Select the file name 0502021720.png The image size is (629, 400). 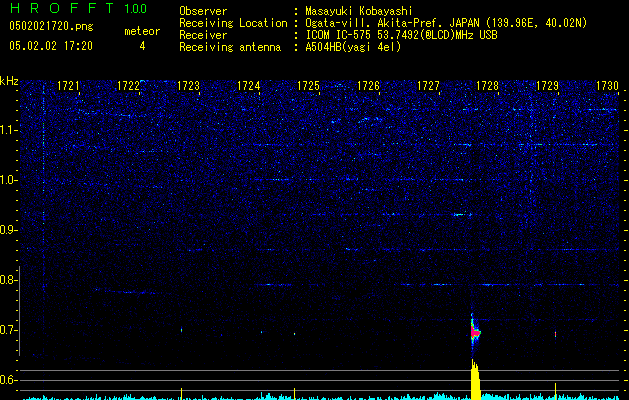point(51,27)
